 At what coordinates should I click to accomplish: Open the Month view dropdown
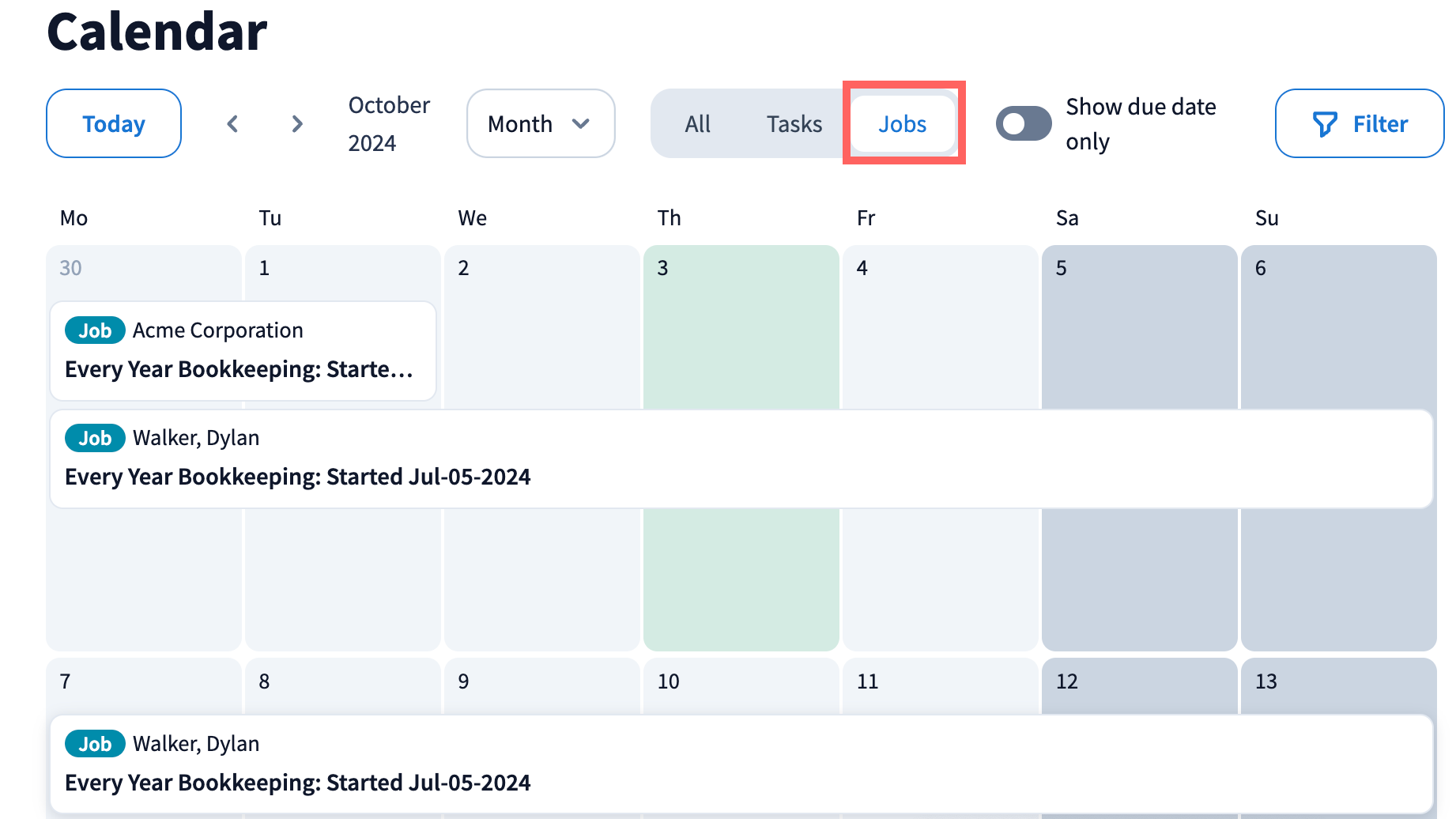pos(540,124)
